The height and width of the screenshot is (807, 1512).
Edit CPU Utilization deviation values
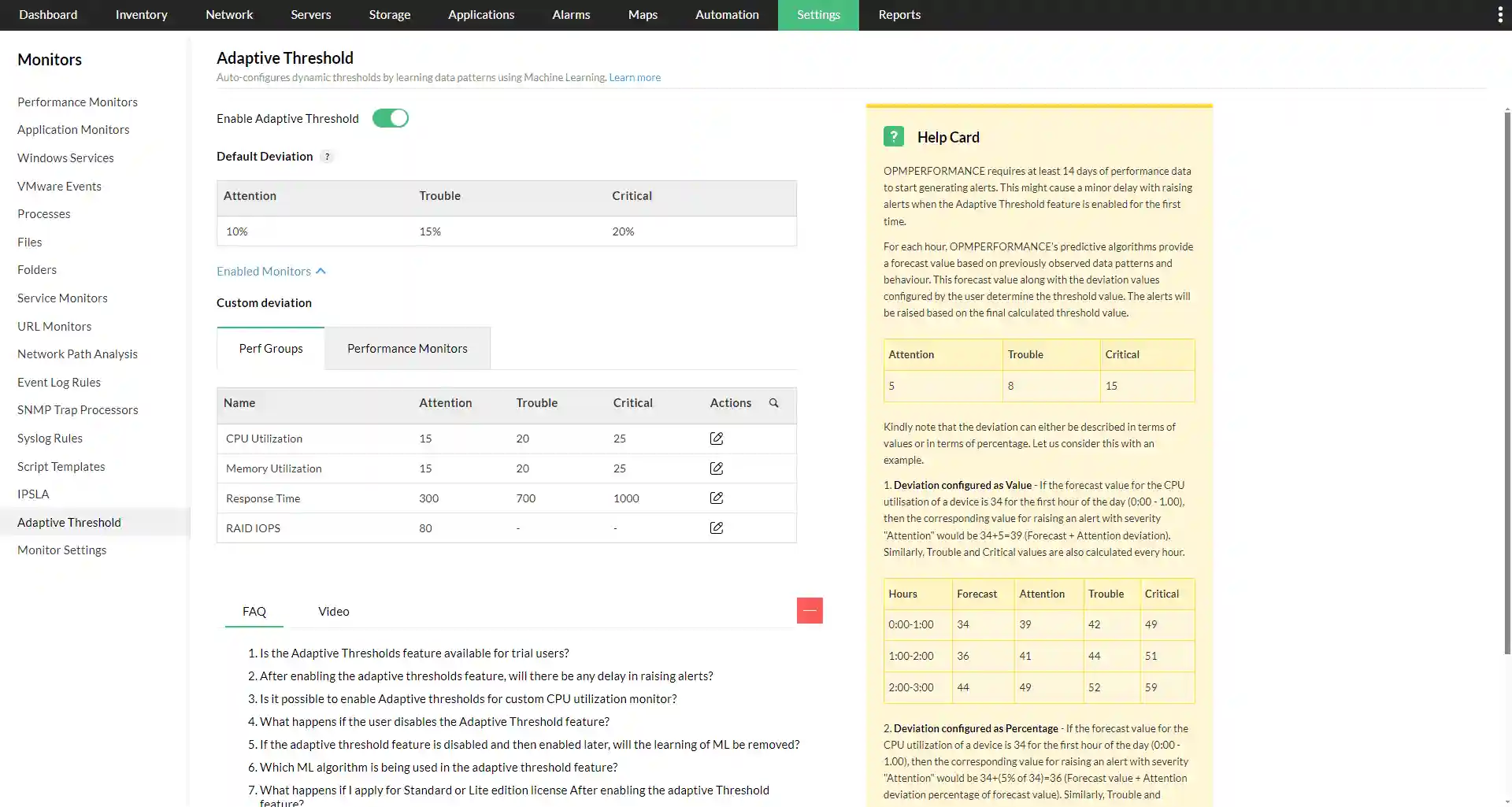point(716,439)
